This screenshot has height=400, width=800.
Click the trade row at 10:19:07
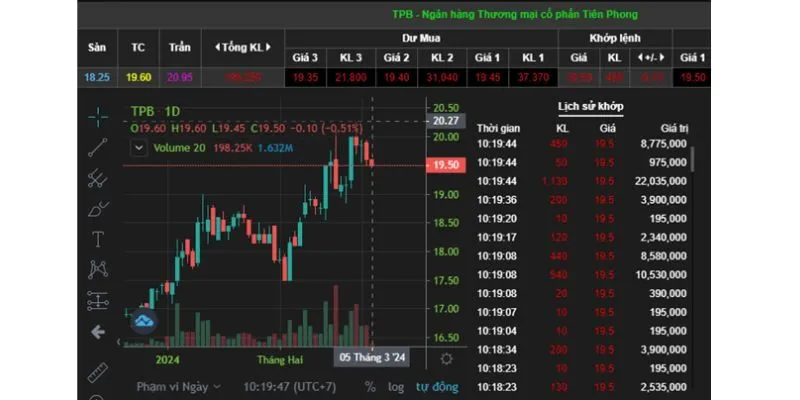582,312
